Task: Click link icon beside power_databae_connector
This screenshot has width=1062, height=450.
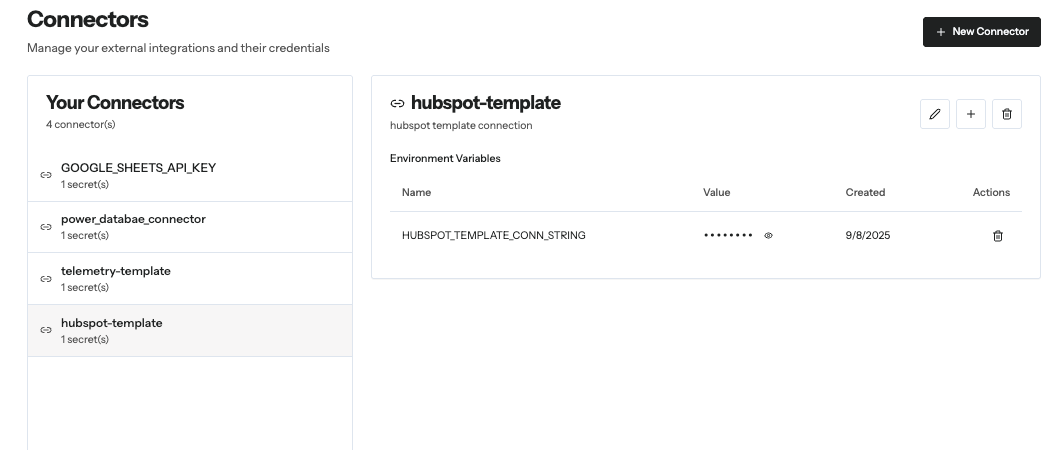Action: coord(46,227)
